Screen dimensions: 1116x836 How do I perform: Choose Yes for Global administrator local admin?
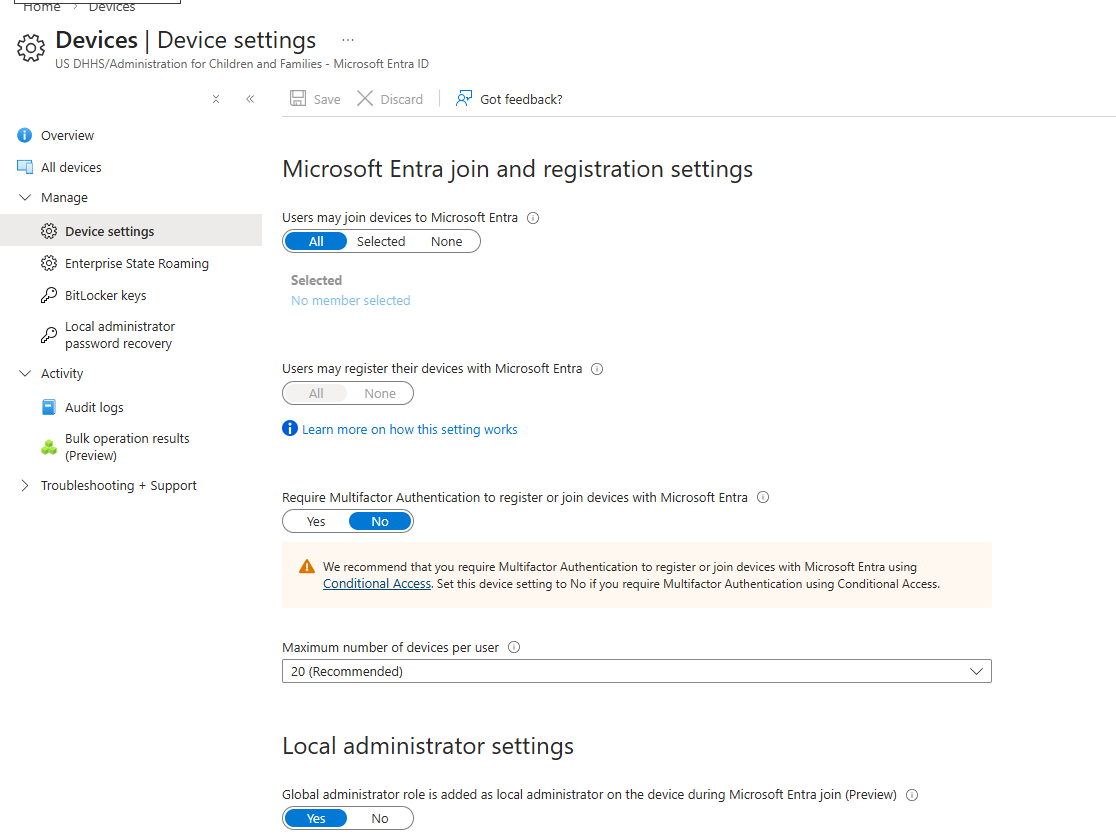click(x=316, y=818)
